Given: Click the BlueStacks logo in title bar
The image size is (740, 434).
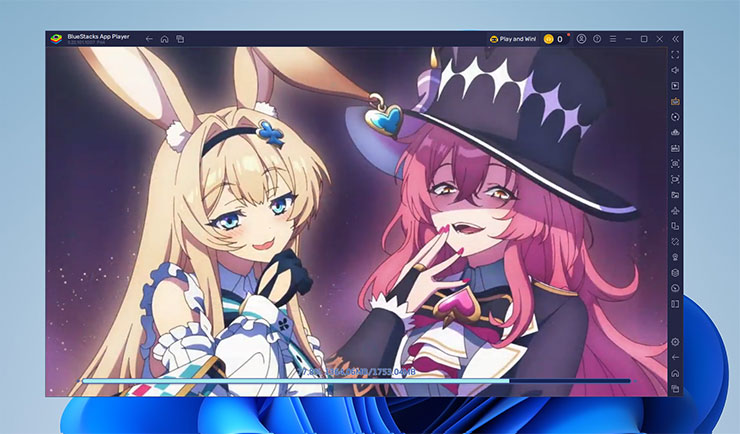Looking at the screenshot, I should pos(56,39).
